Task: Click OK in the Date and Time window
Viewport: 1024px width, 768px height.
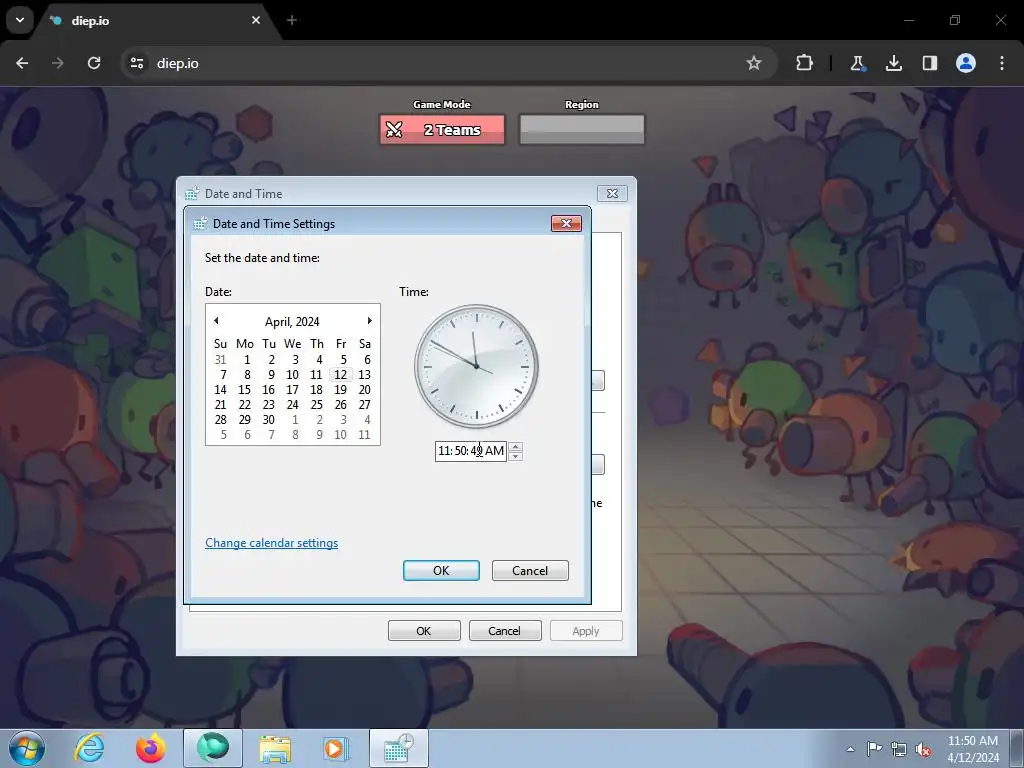Action: pos(424,630)
